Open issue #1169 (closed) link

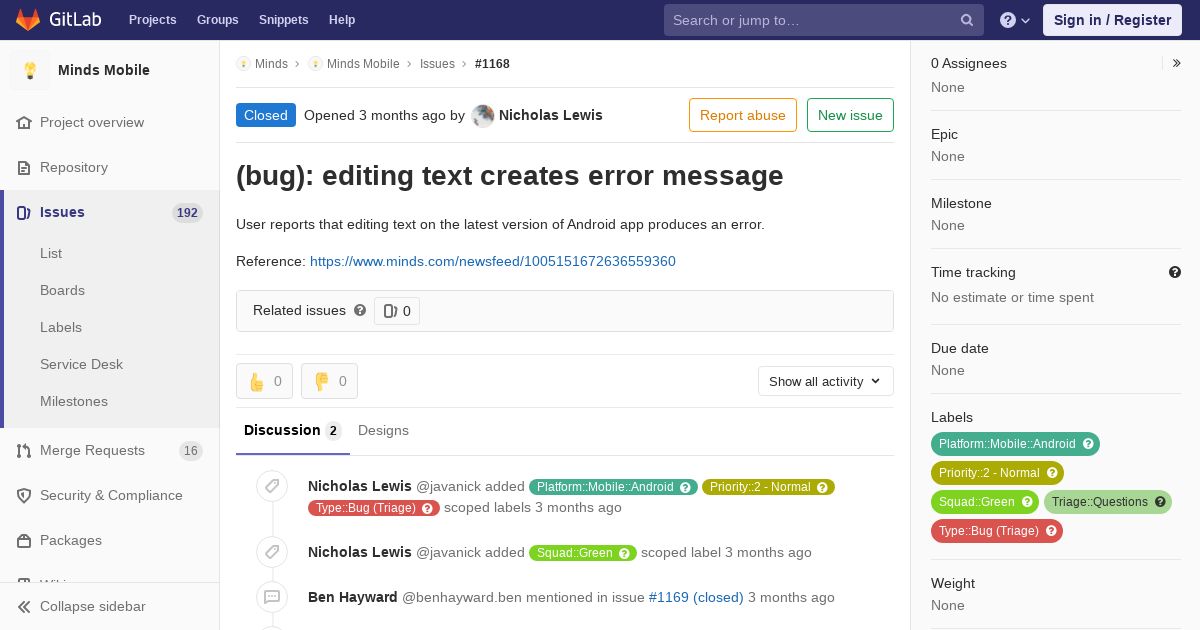(696, 597)
